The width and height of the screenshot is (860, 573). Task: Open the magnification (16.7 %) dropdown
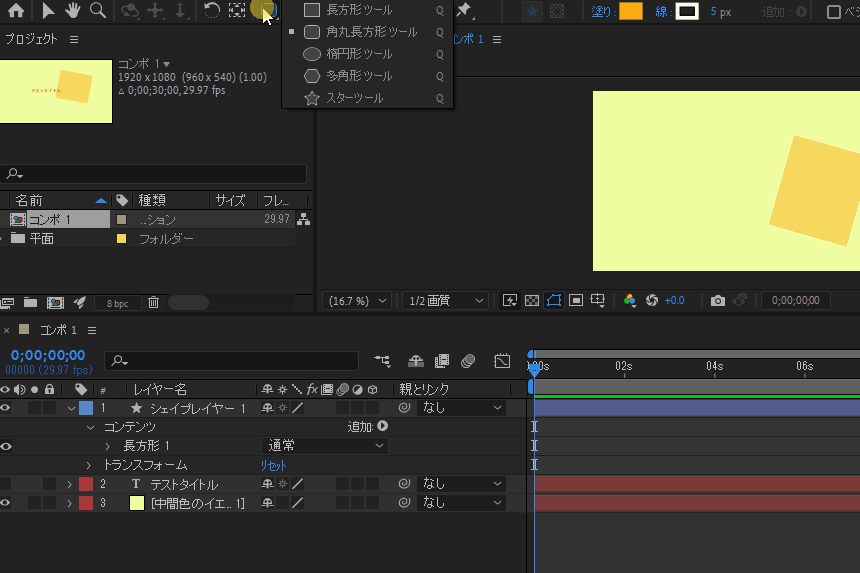point(357,300)
